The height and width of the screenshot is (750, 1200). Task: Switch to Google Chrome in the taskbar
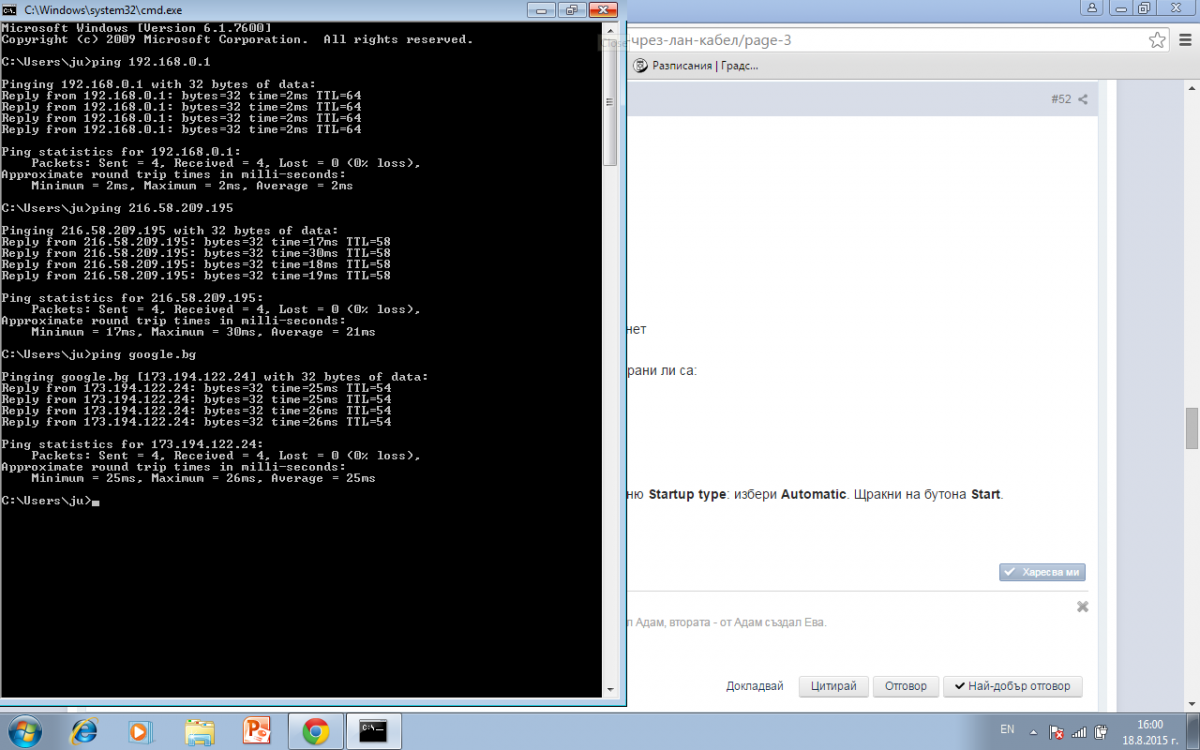[316, 732]
